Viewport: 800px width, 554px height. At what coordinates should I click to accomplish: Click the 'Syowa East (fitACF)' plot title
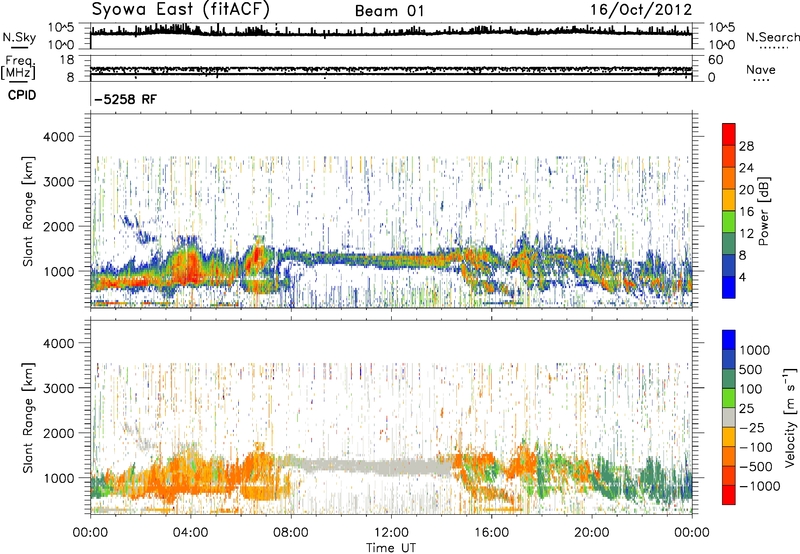click(x=180, y=10)
